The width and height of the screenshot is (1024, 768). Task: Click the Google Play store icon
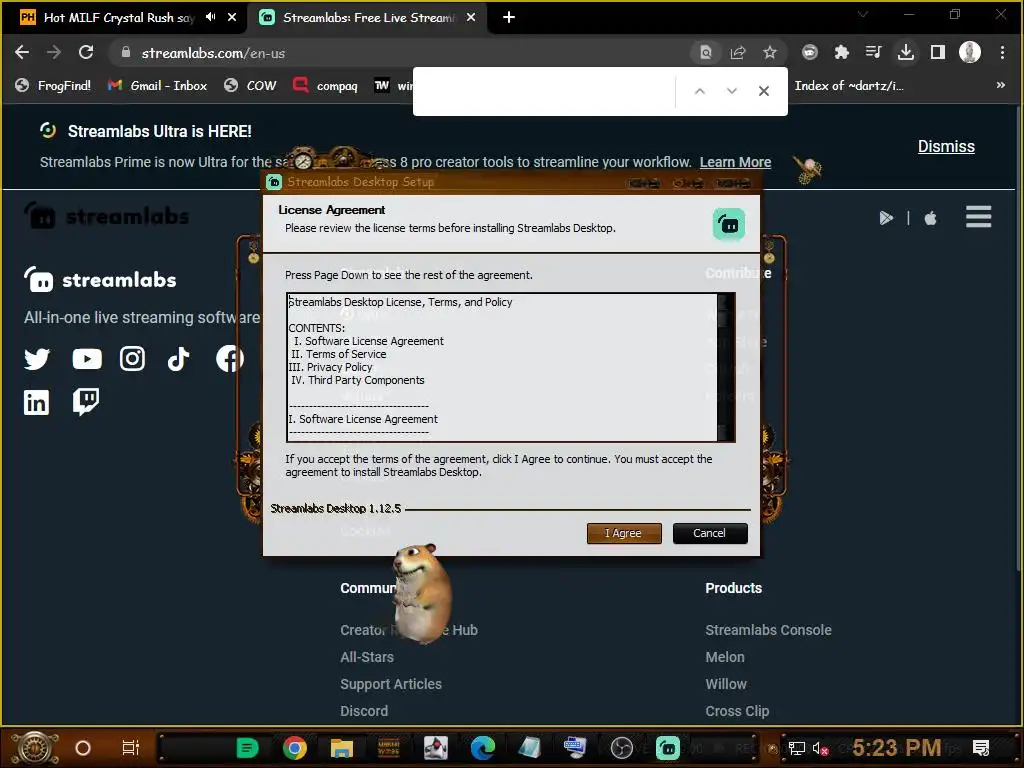tap(886, 217)
